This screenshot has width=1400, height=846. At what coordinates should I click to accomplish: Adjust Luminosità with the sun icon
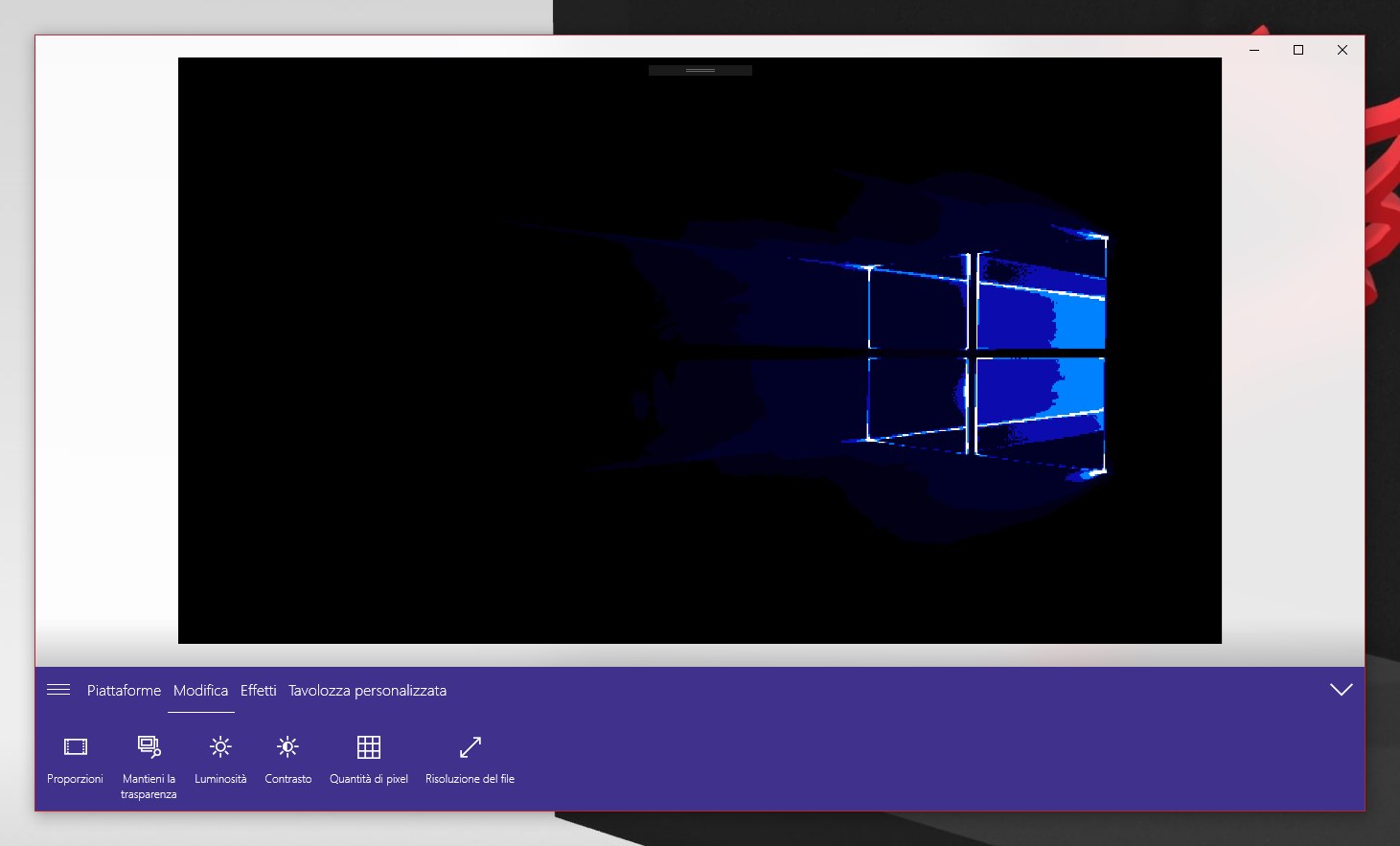tap(220, 761)
